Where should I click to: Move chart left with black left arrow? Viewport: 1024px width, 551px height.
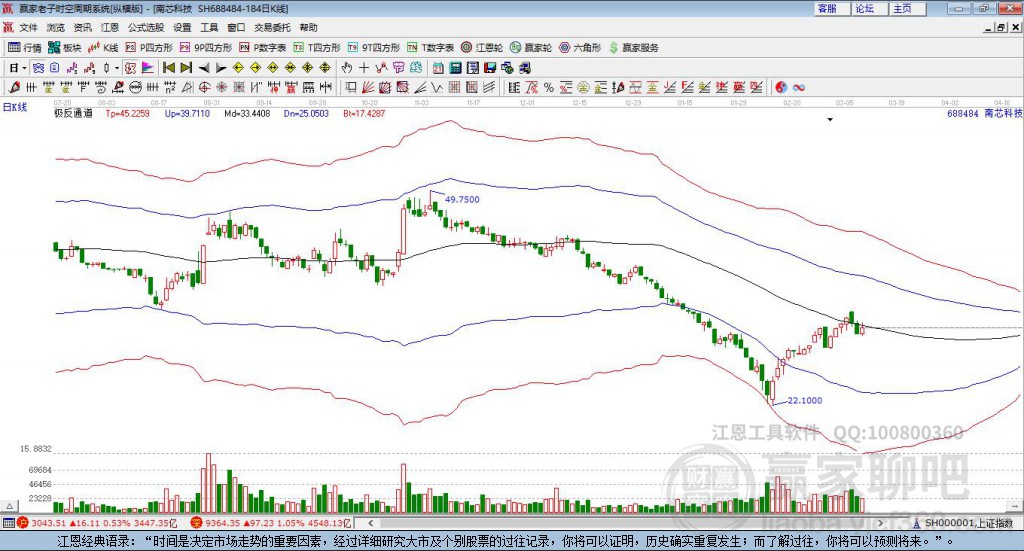coord(204,68)
